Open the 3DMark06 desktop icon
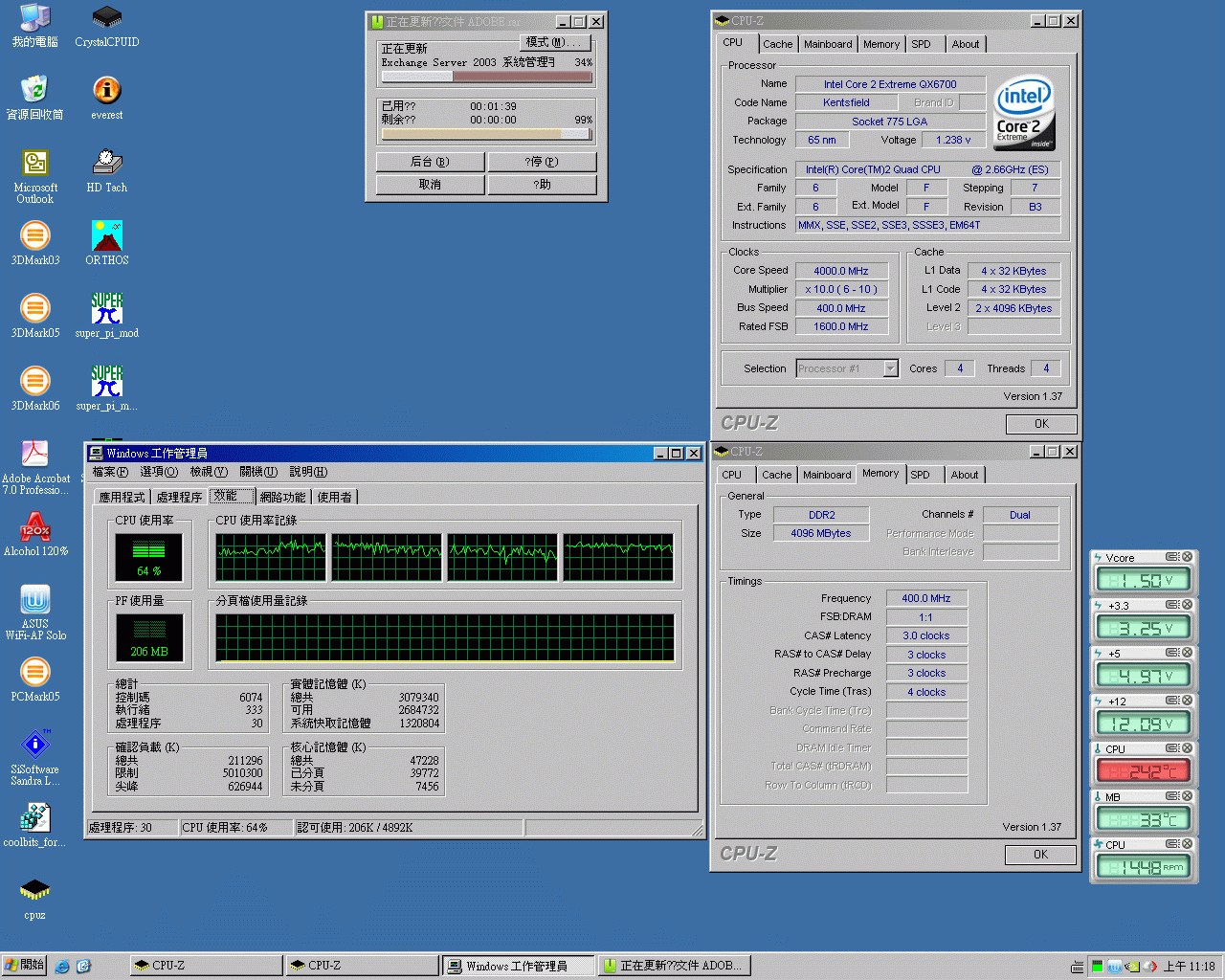1225x980 pixels. [35, 389]
